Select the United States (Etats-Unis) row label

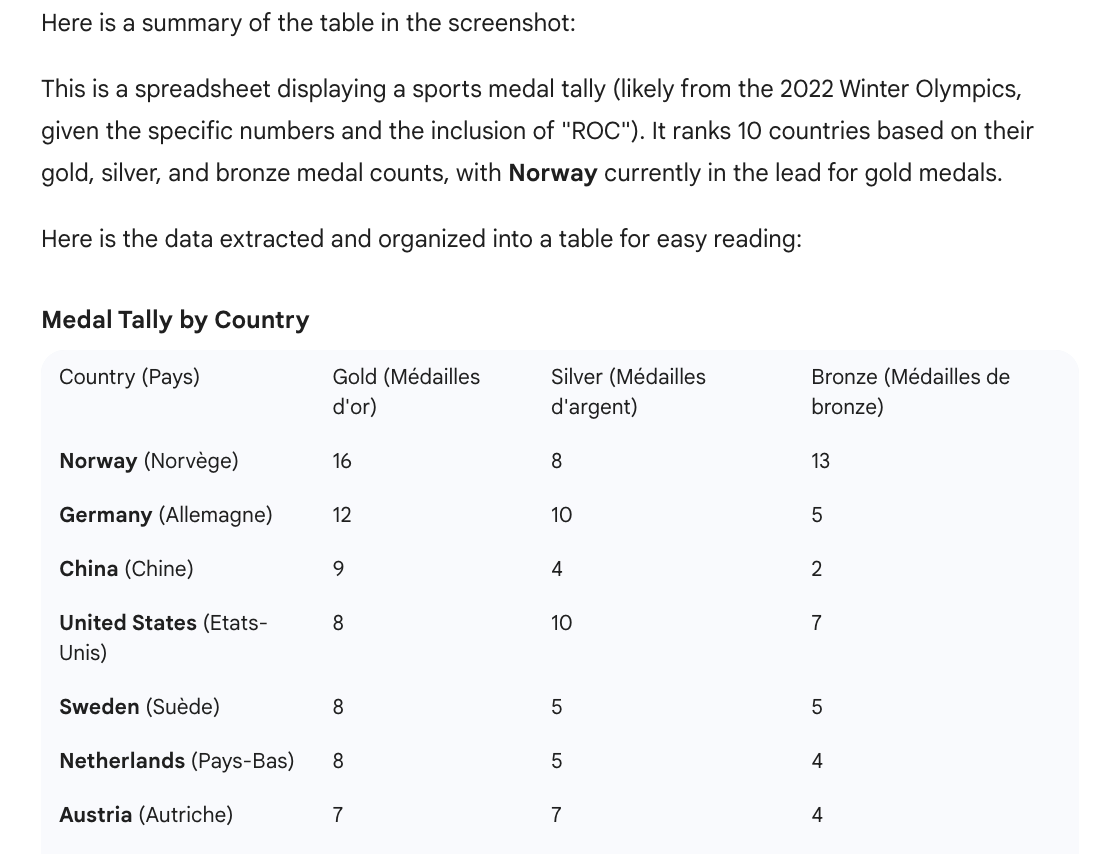163,637
